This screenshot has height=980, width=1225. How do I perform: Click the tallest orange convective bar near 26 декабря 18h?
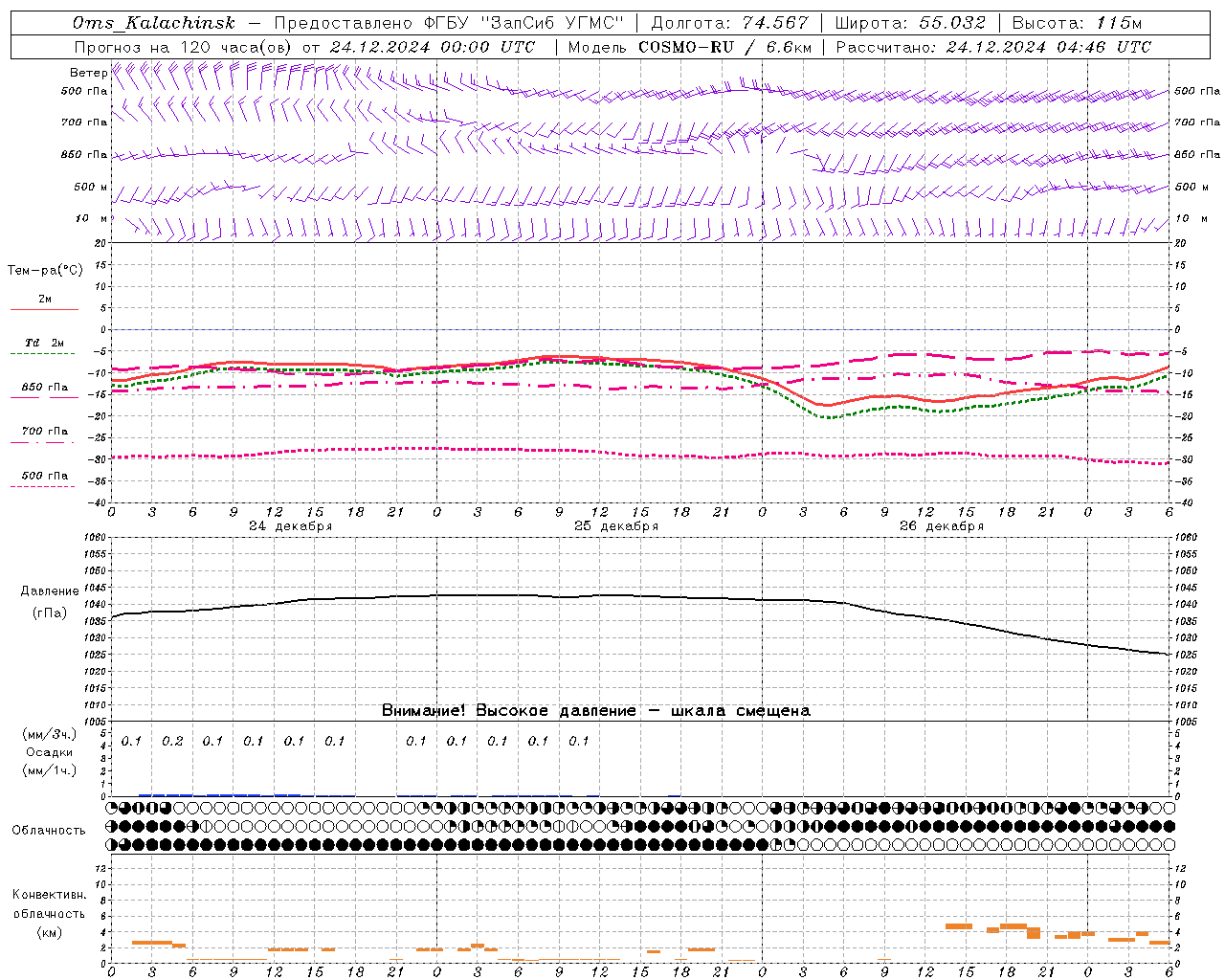(x=1033, y=932)
